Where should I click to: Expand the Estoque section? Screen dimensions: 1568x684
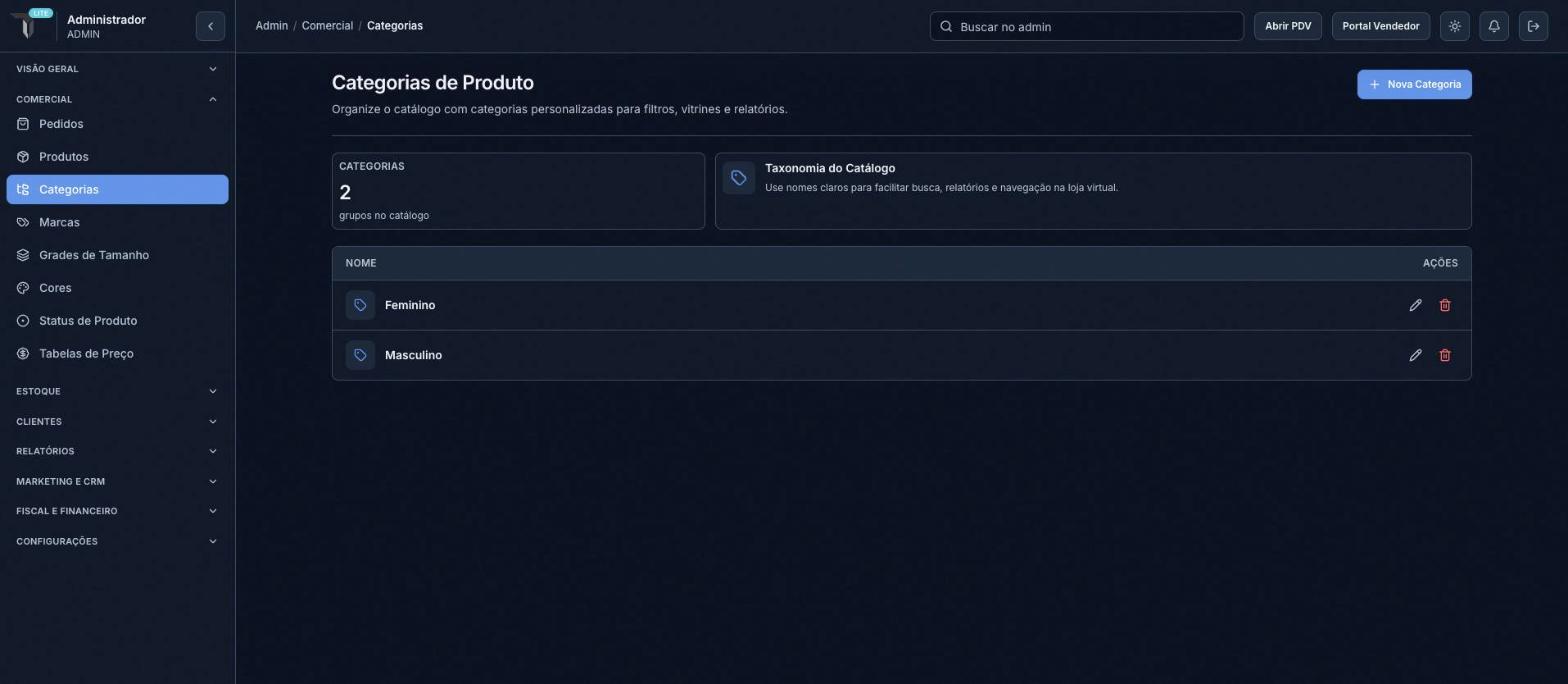(x=117, y=391)
